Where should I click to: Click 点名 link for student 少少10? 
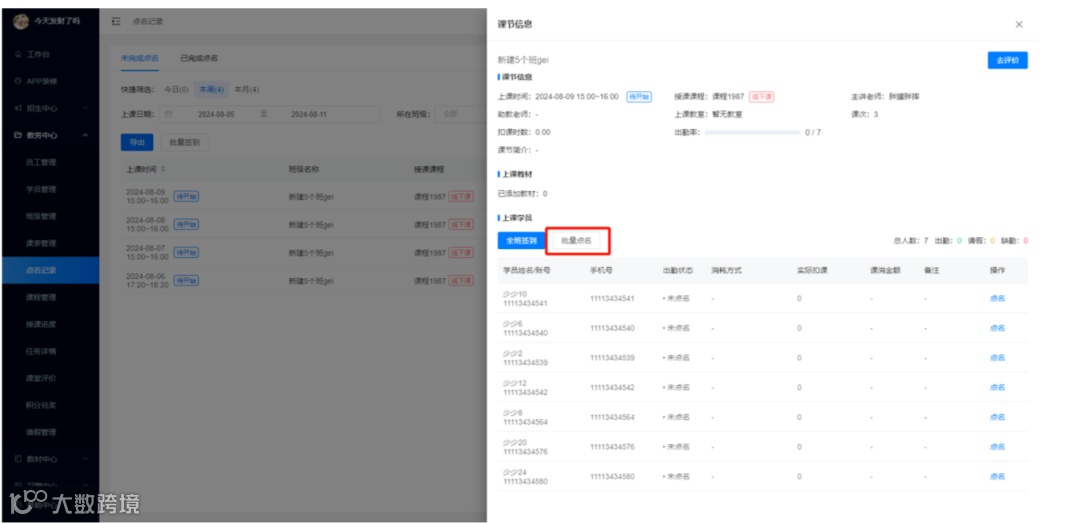(997, 298)
